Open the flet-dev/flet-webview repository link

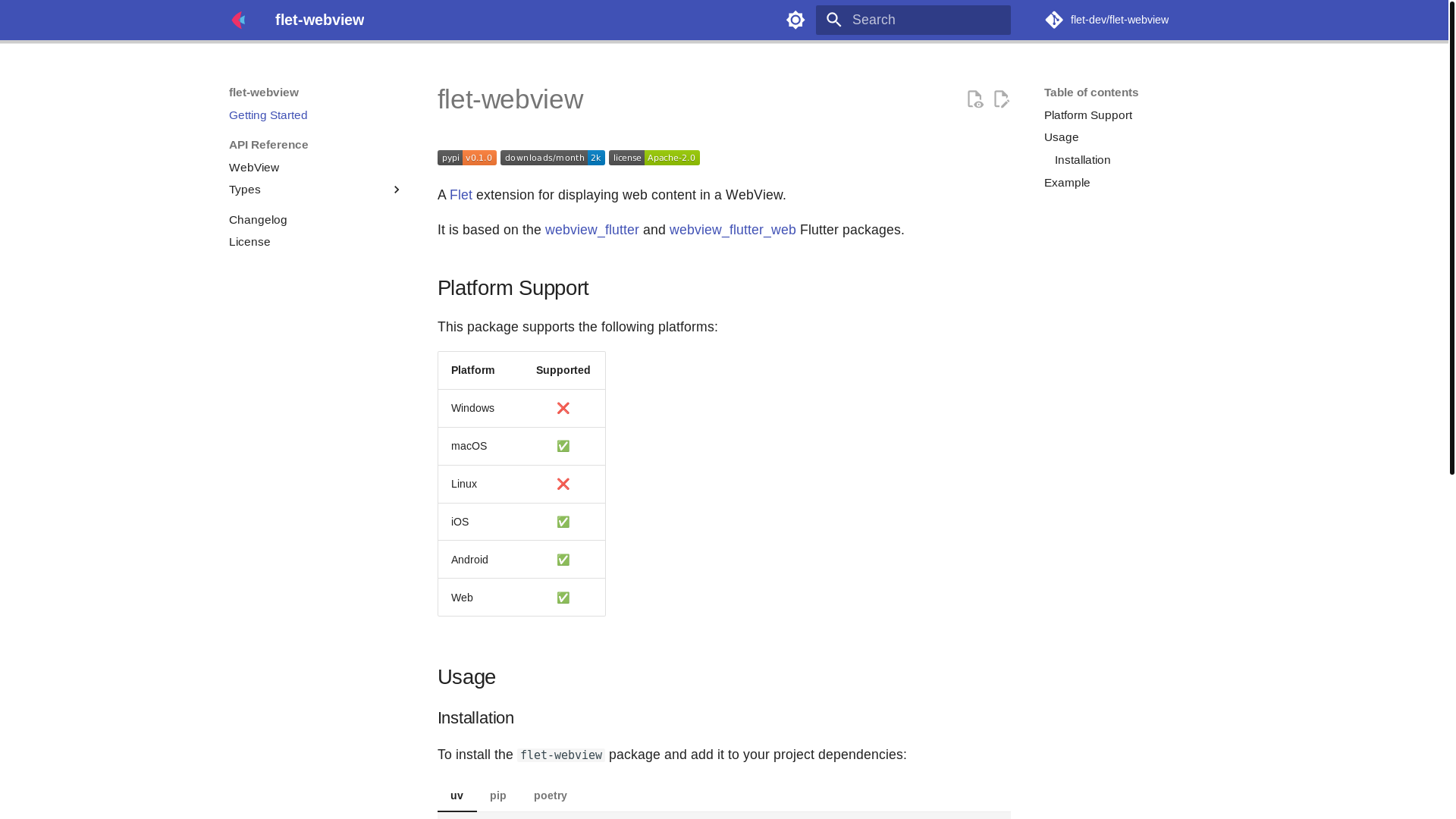1106,20
